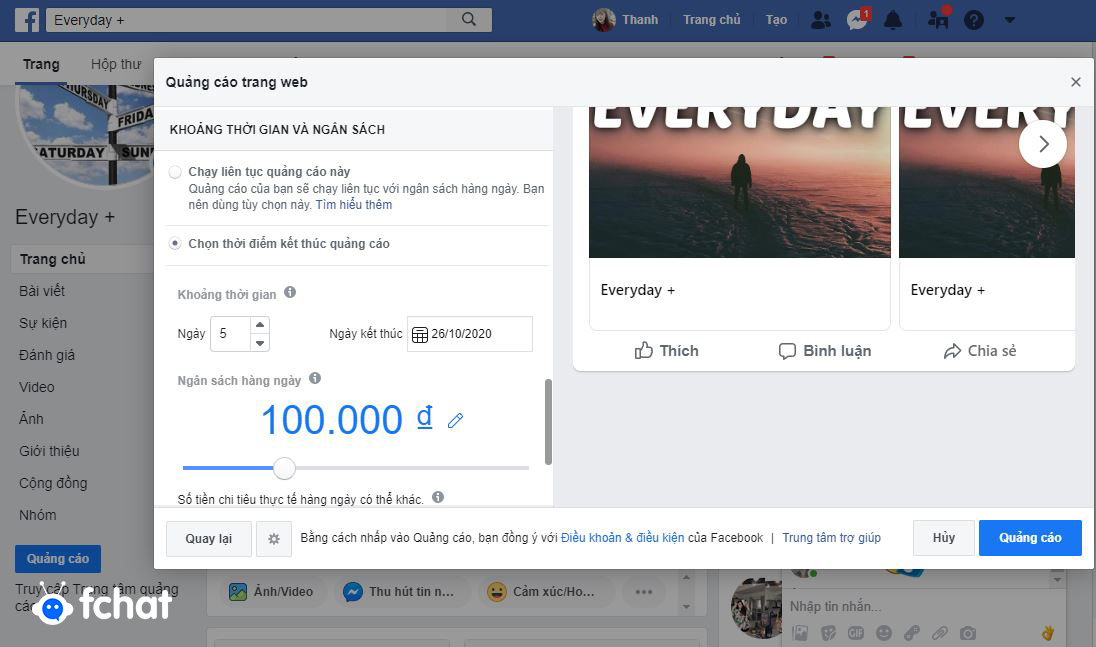This screenshot has width=1096, height=647.
Task: Click the Hủy button
Action: point(944,538)
